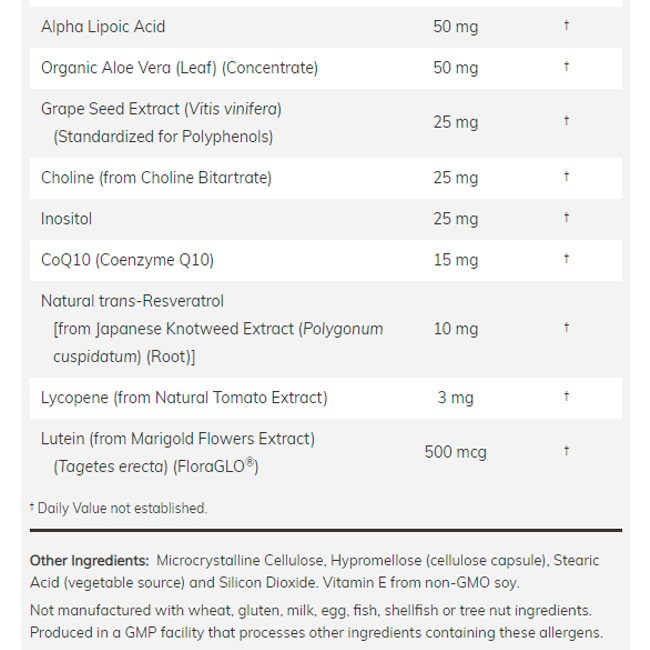Click the allergen statement about wheat and gluten
This screenshot has height=650, width=650.
coord(317,621)
